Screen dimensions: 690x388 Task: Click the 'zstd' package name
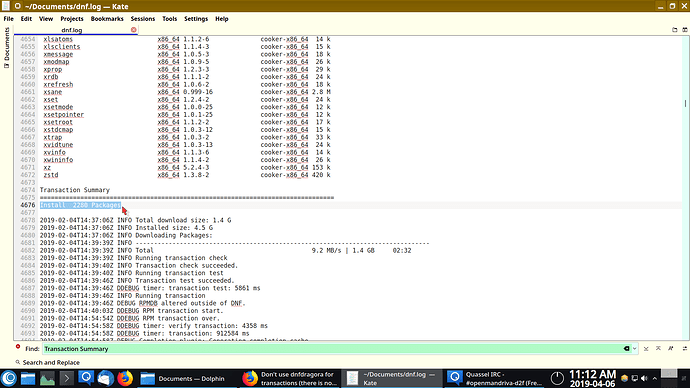click(51, 175)
